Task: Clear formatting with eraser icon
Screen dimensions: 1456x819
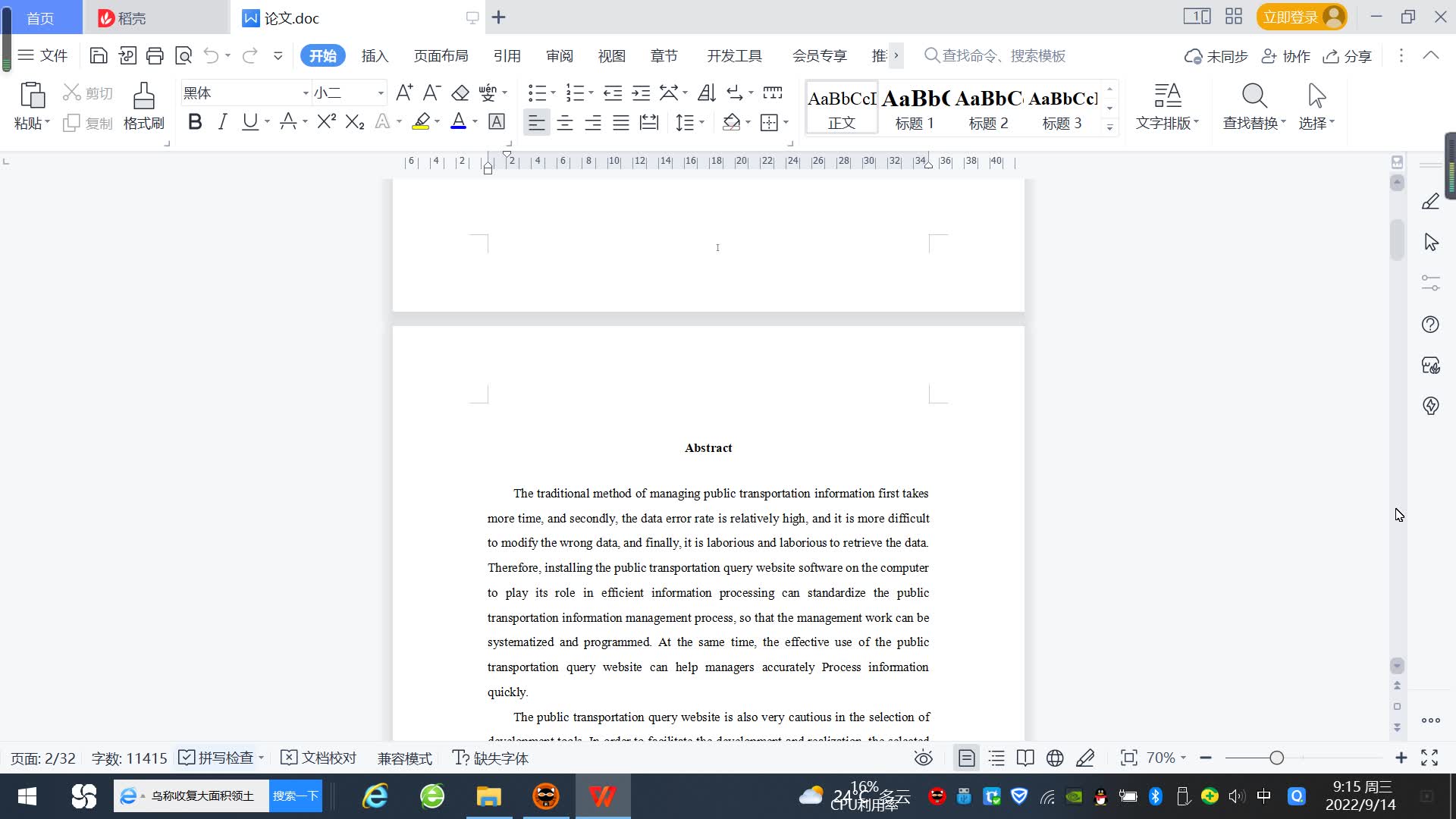Action: 460,93
